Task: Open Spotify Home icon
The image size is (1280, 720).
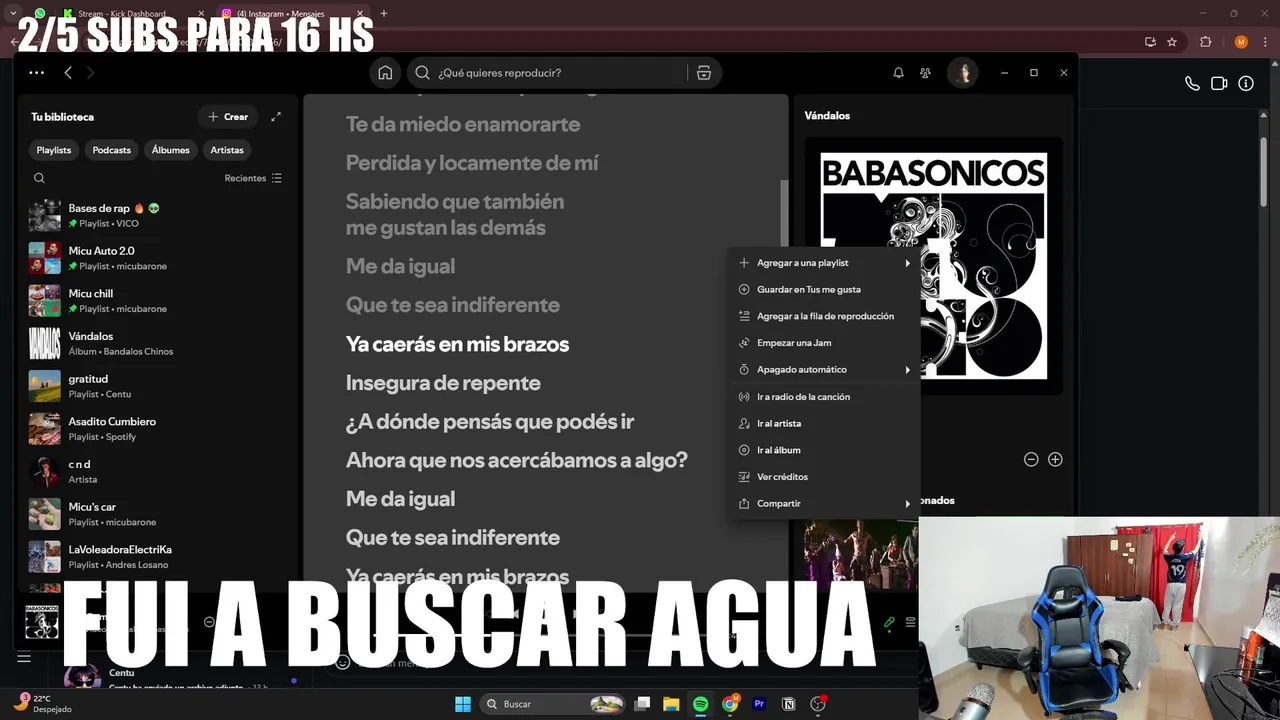Action: coord(385,73)
